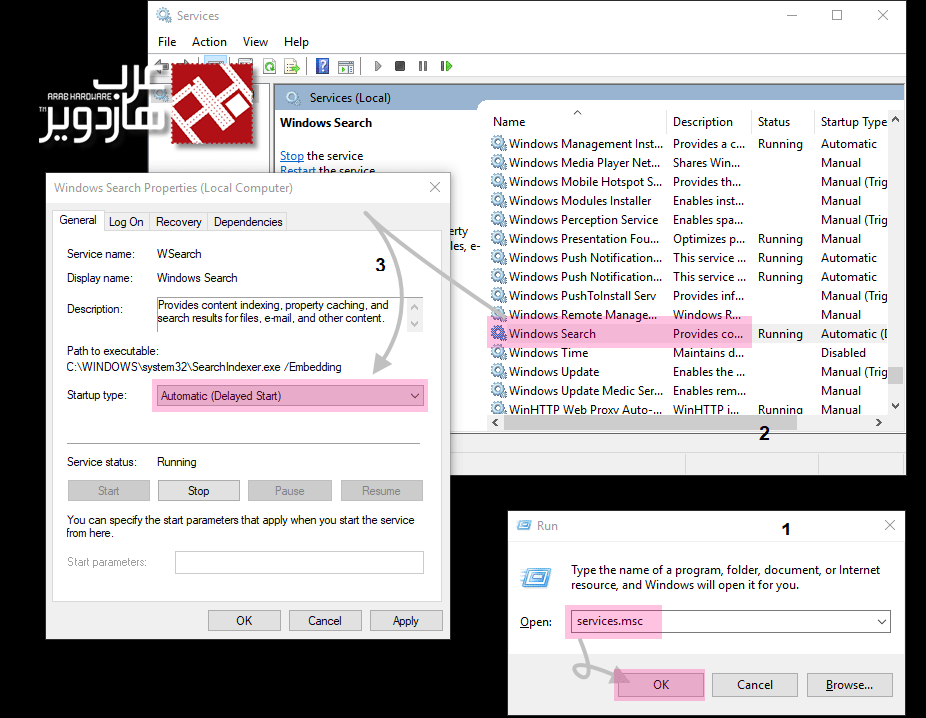Click the gear icon beside Windows Modules Installer
The width and height of the screenshot is (926, 718).
499,200
